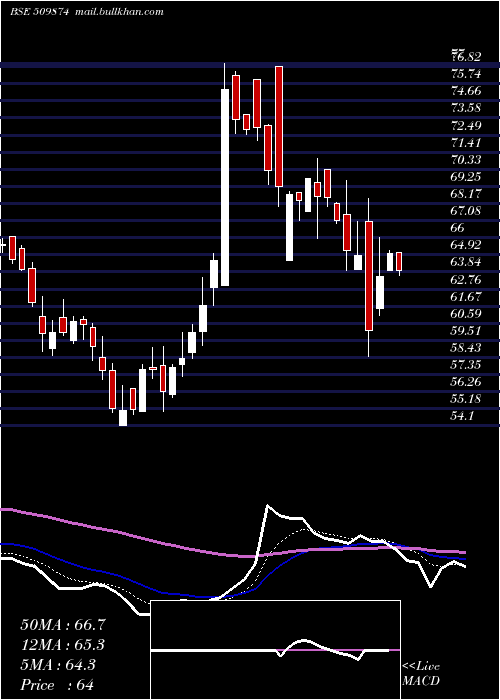Click the 67.08 price axis label
Image resolution: width=500 pixels, height=700 pixels.
coord(467,211)
